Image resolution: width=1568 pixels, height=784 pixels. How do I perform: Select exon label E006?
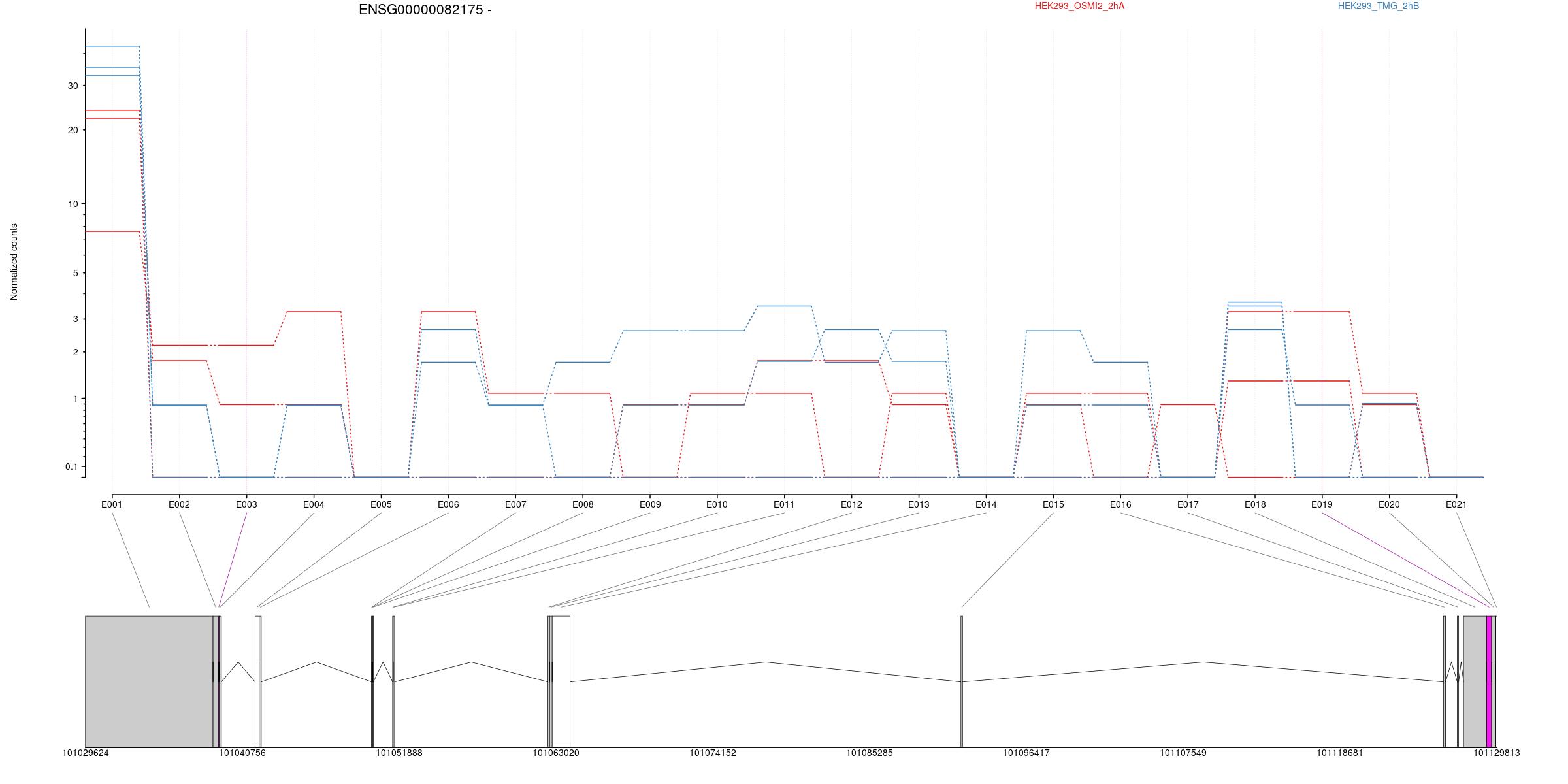click(448, 504)
